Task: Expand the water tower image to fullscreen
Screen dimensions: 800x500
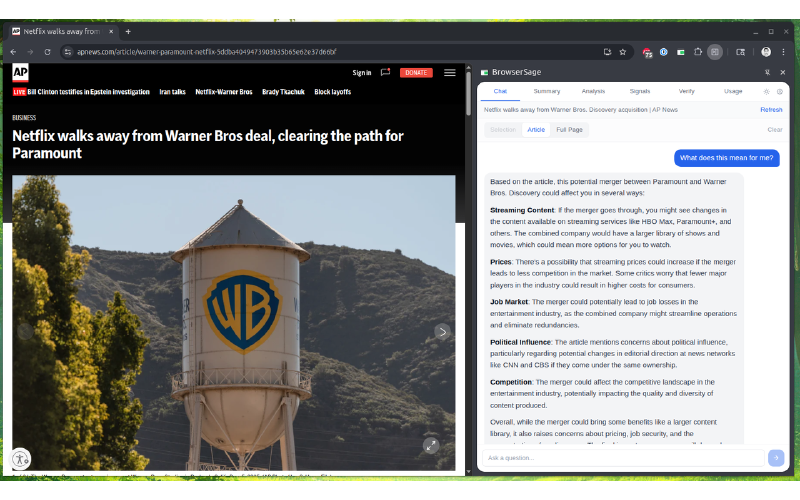Action: tap(431, 445)
